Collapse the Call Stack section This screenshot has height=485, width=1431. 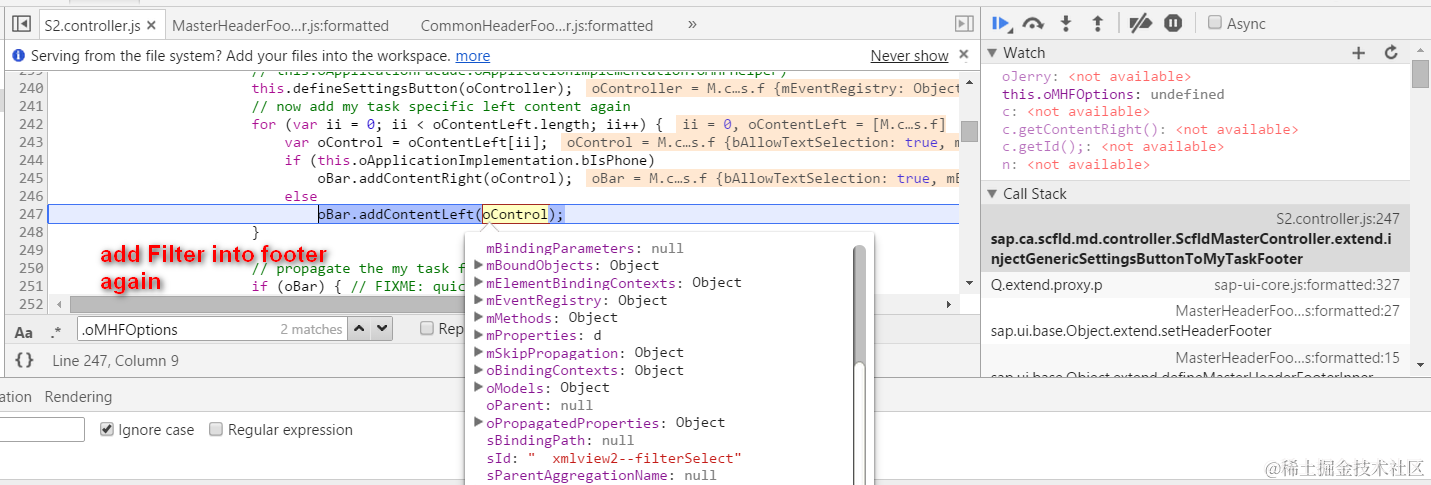[992, 194]
